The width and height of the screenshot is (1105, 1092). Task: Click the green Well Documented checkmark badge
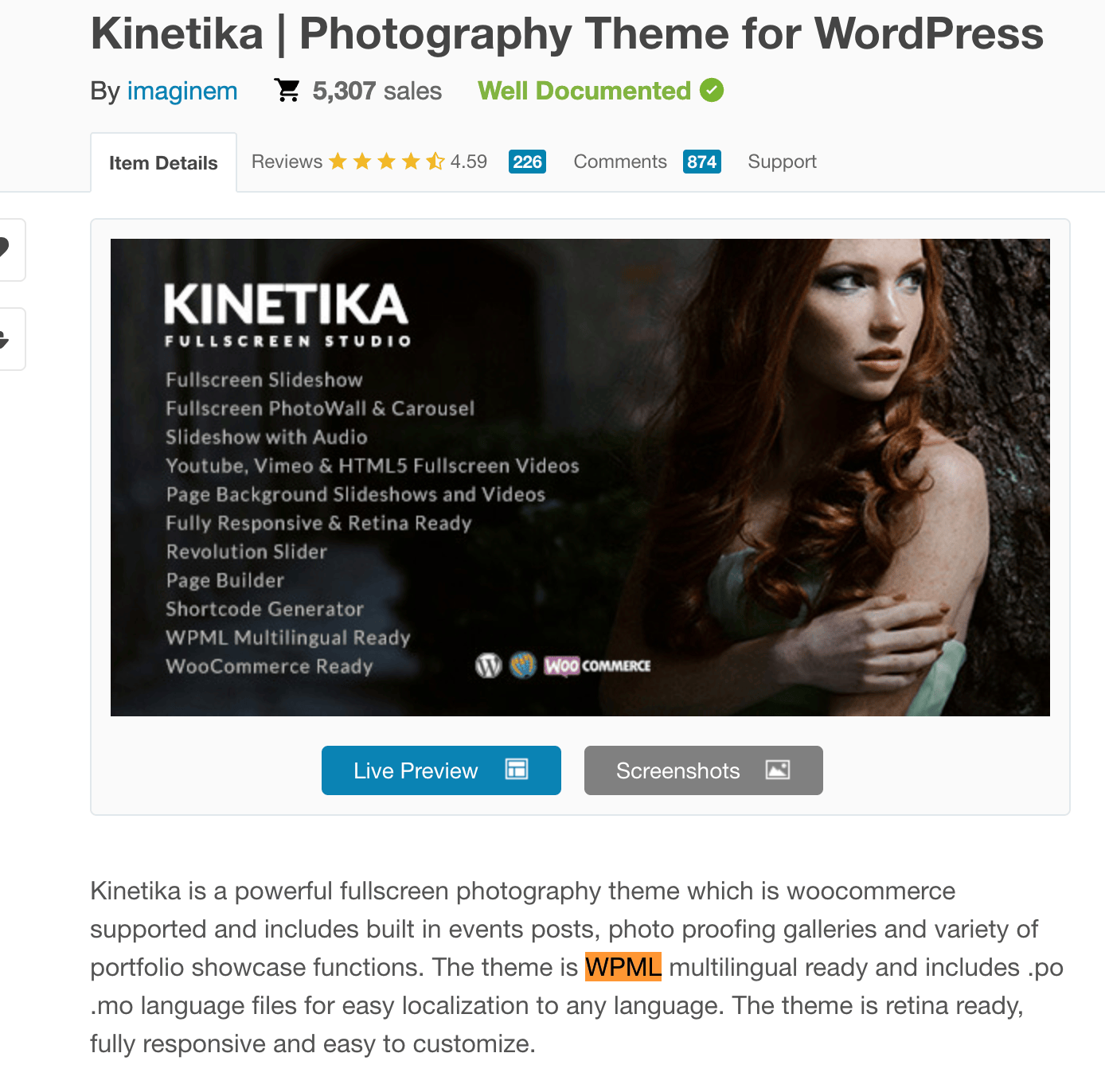712,91
